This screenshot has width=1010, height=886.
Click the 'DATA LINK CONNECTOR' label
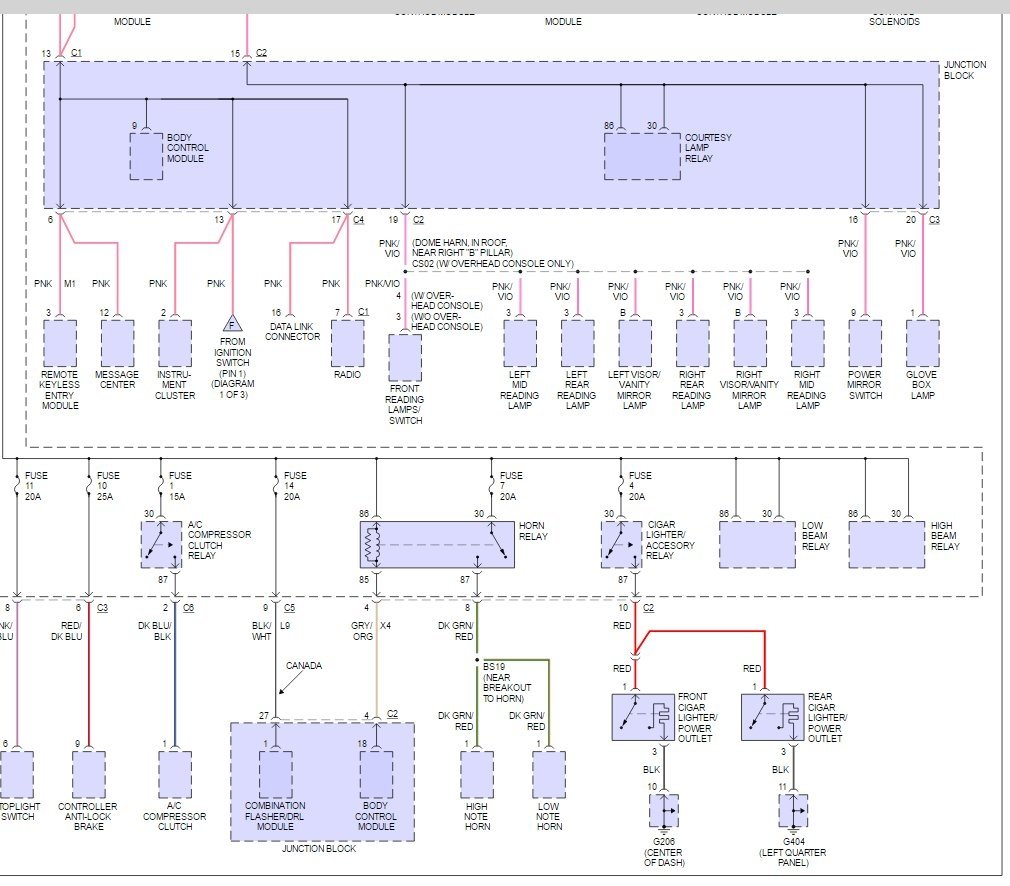coord(292,331)
